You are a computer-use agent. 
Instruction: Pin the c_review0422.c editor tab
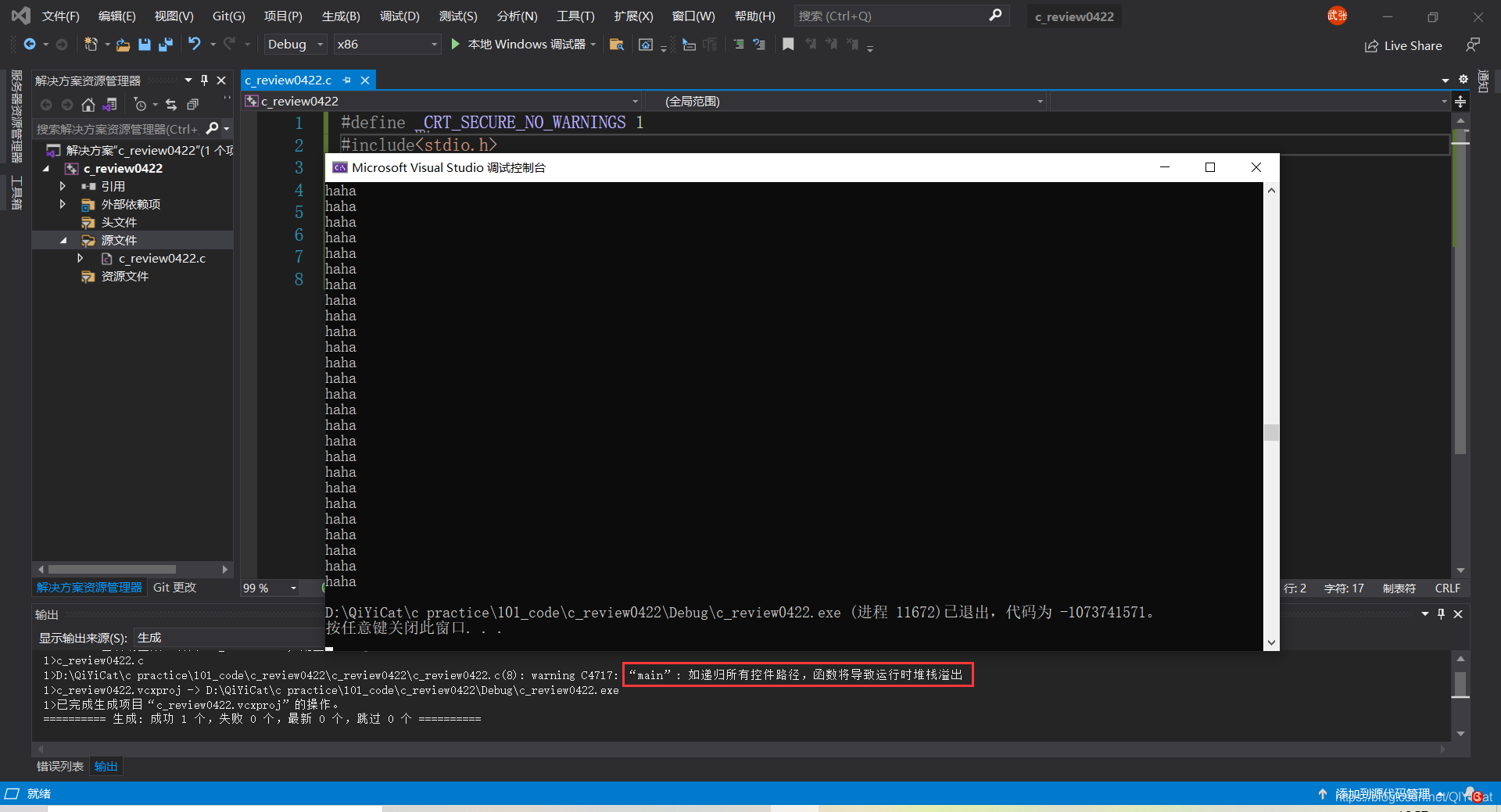click(x=346, y=80)
